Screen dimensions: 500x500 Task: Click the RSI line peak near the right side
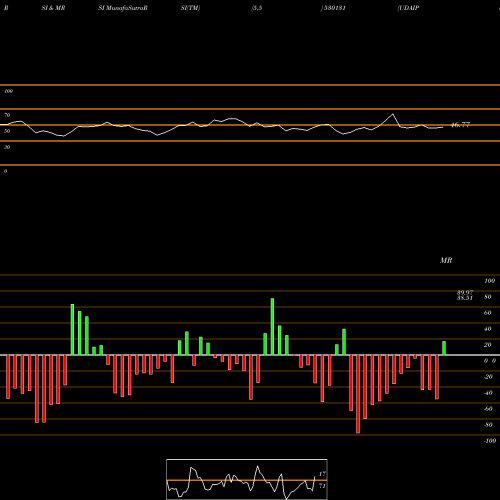point(393,114)
